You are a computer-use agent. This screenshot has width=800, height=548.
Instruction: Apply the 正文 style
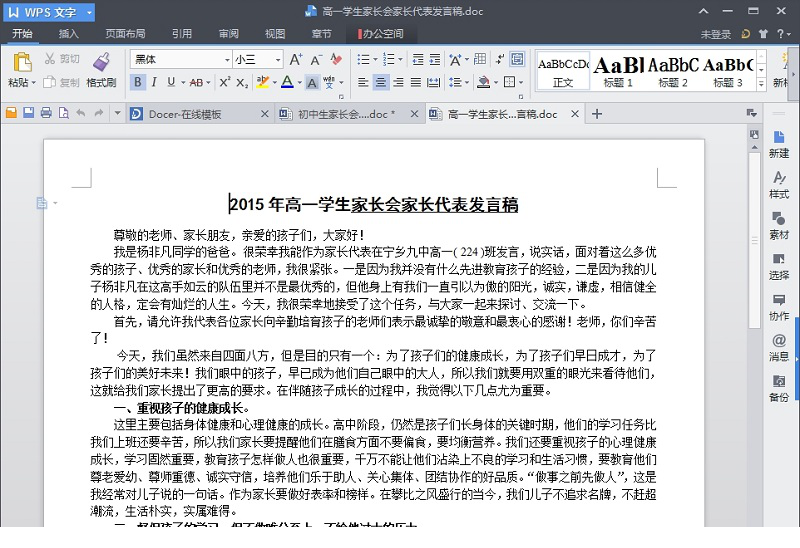[563, 71]
